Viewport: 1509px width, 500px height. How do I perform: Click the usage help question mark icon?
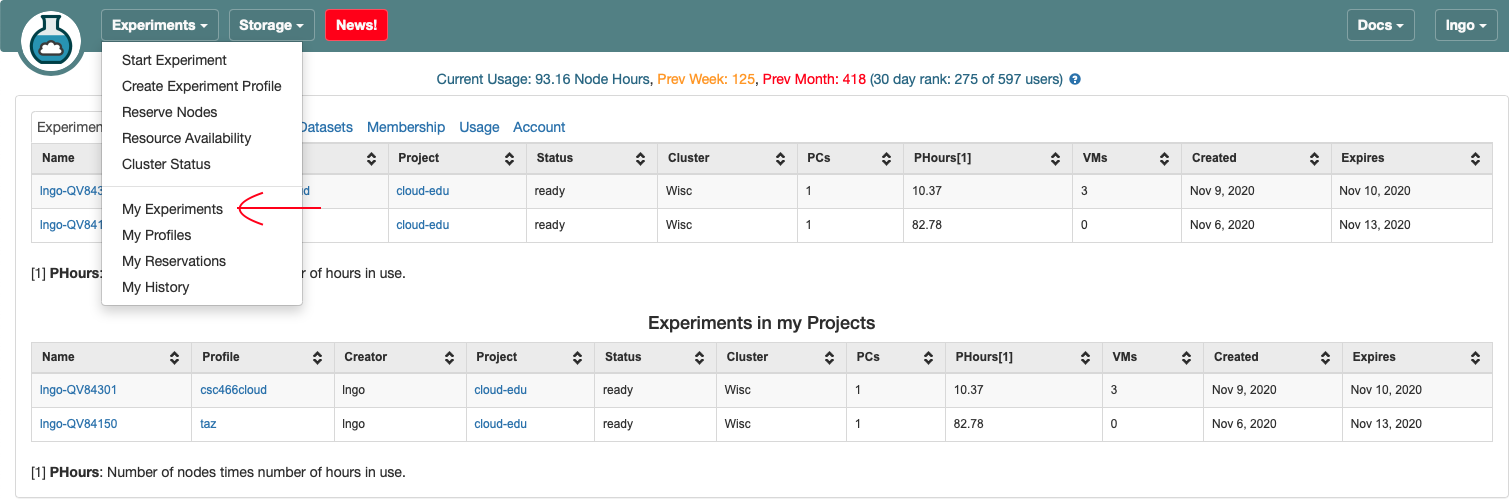tap(1075, 79)
